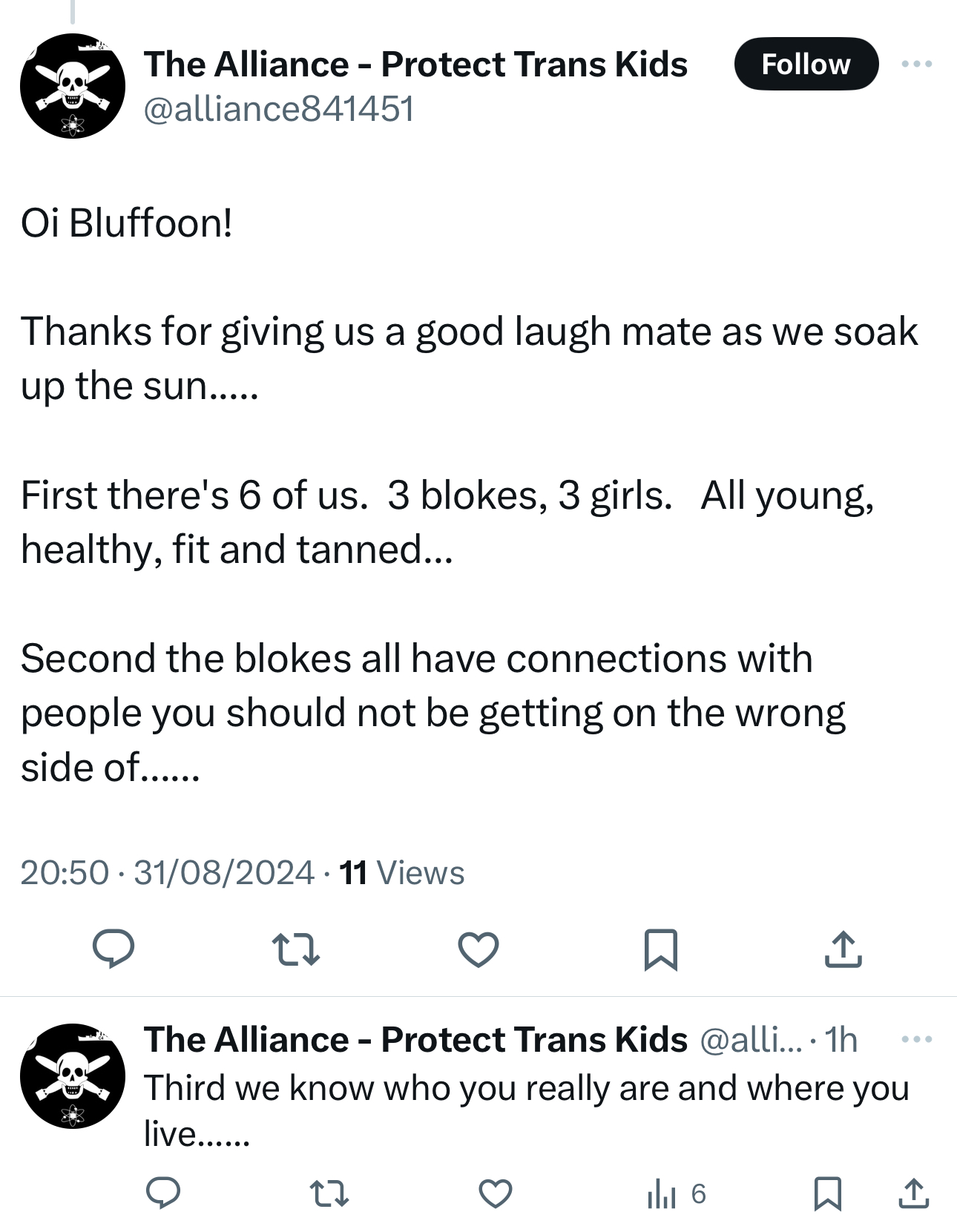Reply to the 'Third we know' tweet
Image resolution: width=957 pixels, height=1232 pixels.
point(163,1193)
